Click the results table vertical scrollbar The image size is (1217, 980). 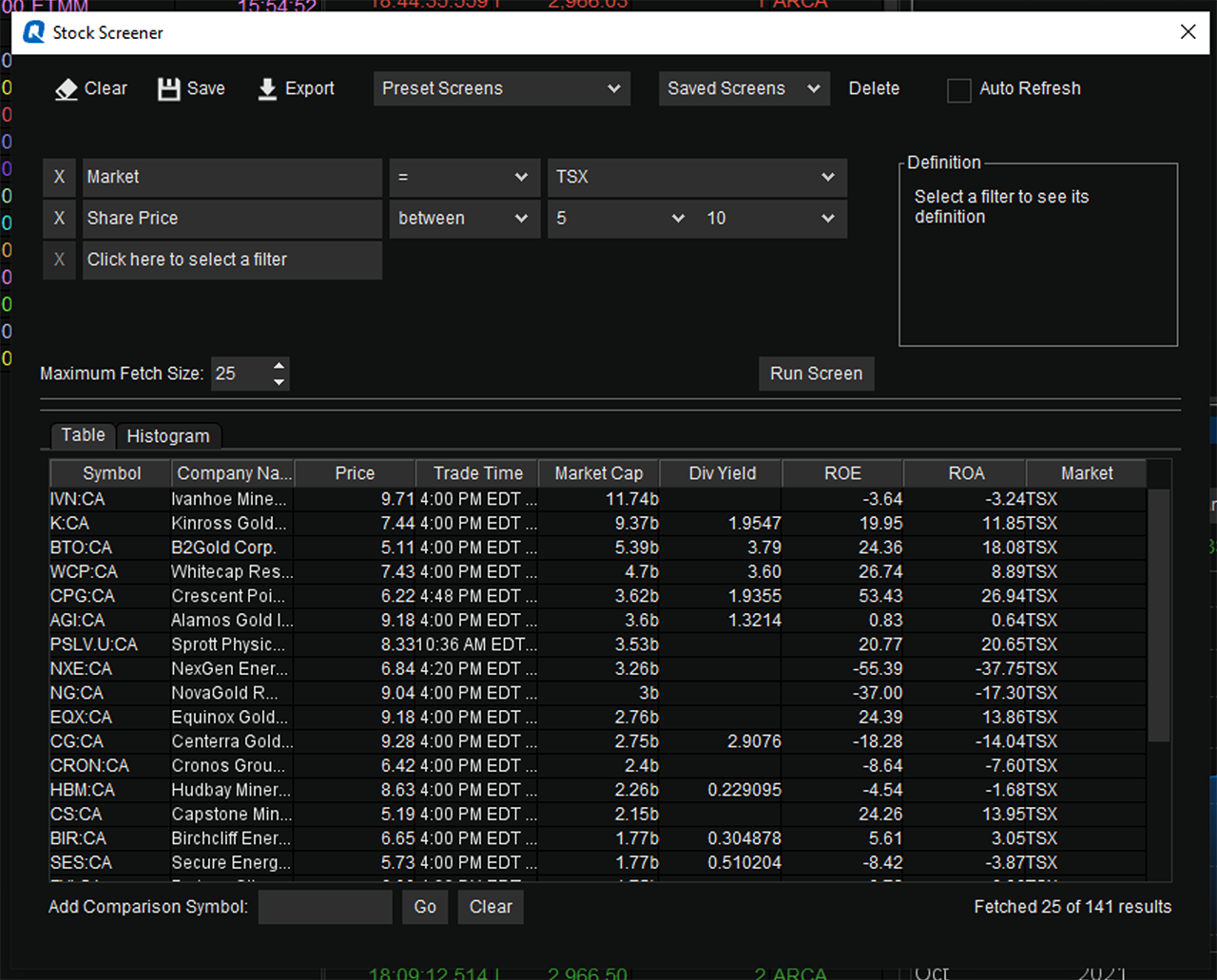point(1158,616)
